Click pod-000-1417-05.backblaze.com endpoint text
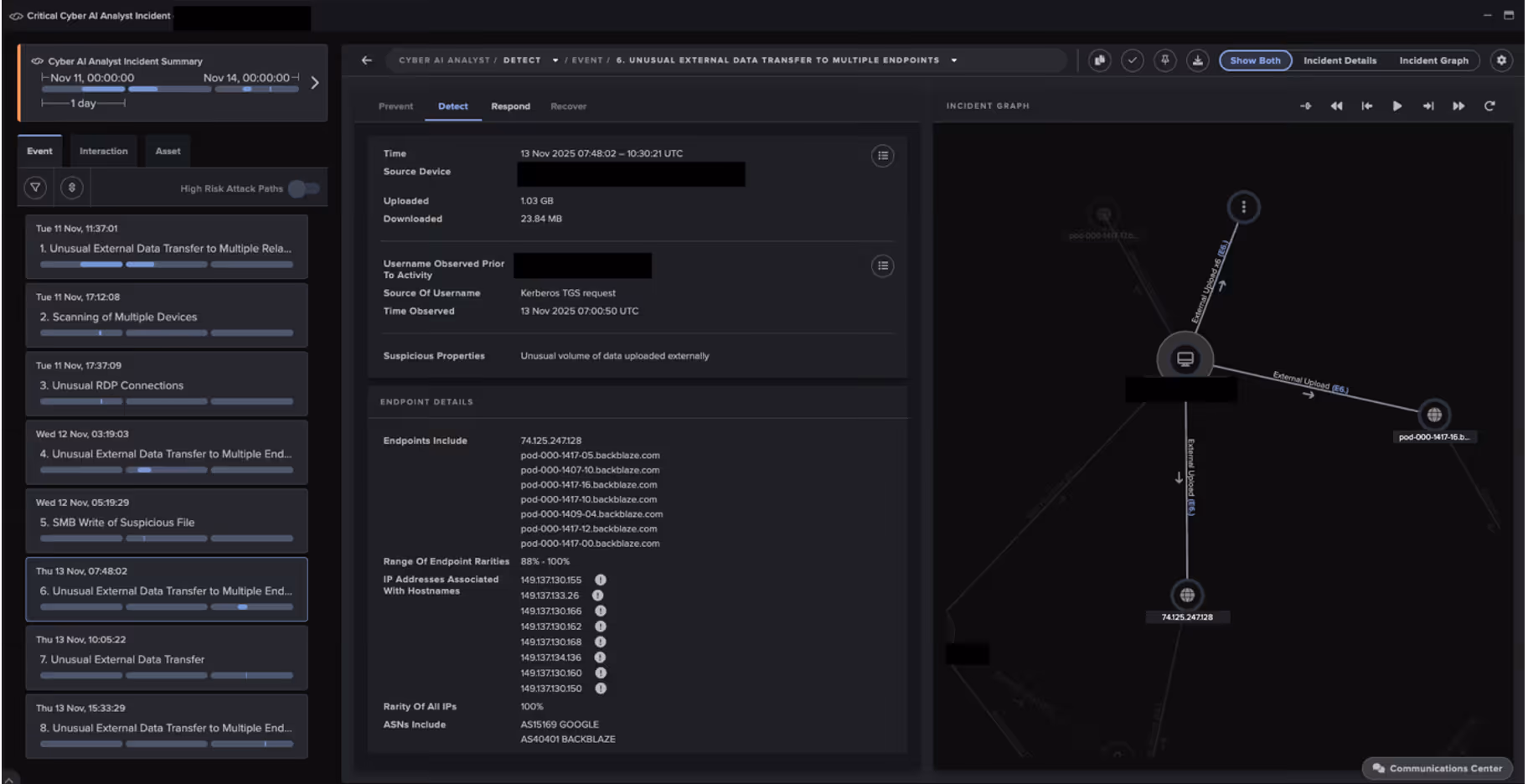Screen dimensions: 1528x784 pyautogui.click(x=590, y=456)
